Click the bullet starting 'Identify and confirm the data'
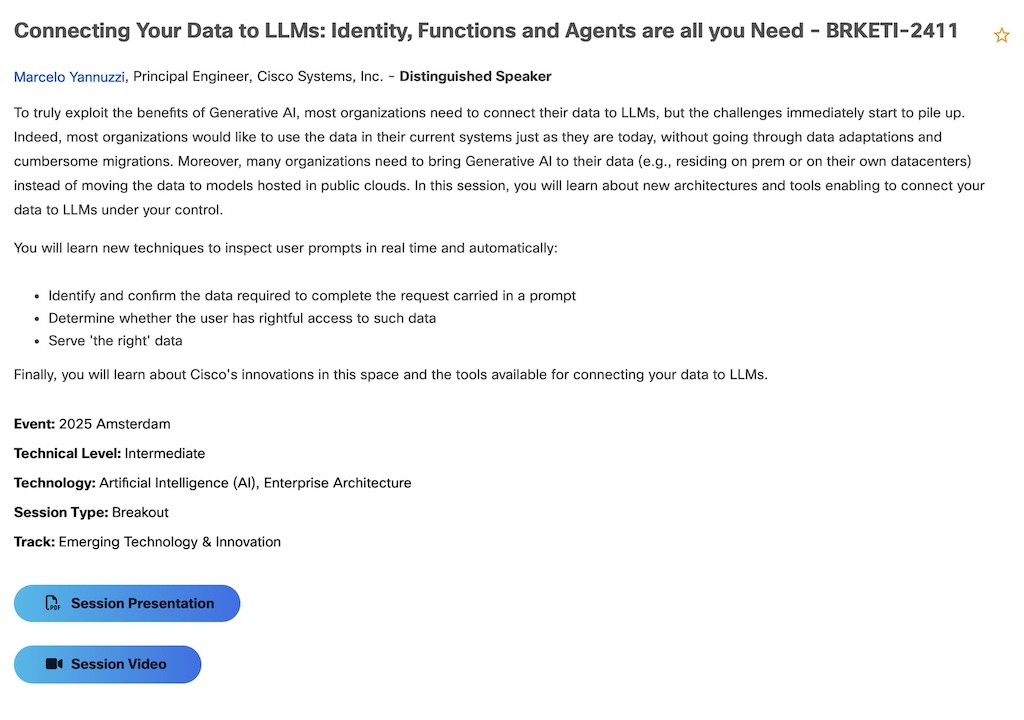1024x720 pixels. [x=312, y=296]
